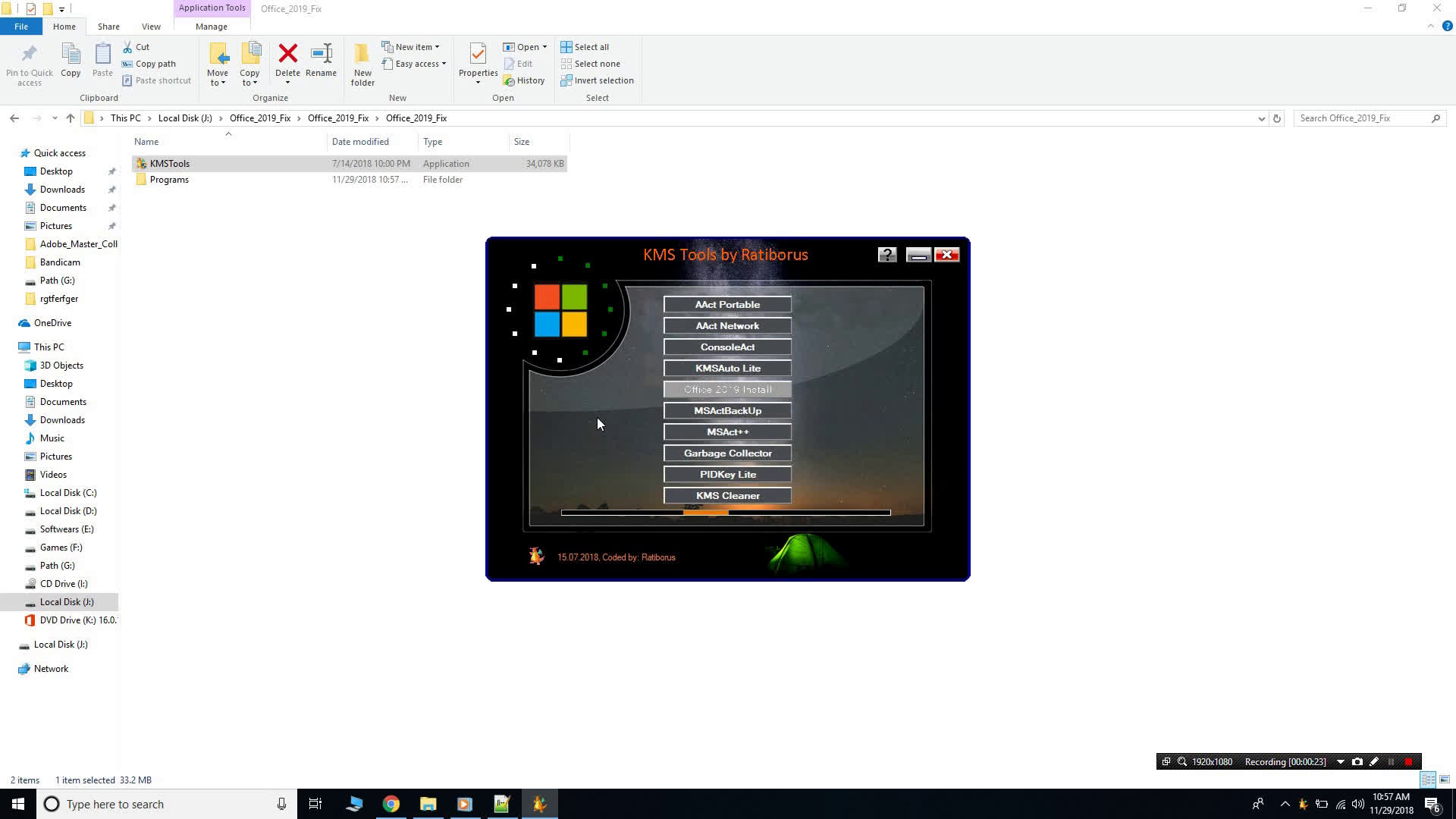Image resolution: width=1456 pixels, height=819 pixels.
Task: Stop the Bandicam recording
Action: pos(1409,761)
